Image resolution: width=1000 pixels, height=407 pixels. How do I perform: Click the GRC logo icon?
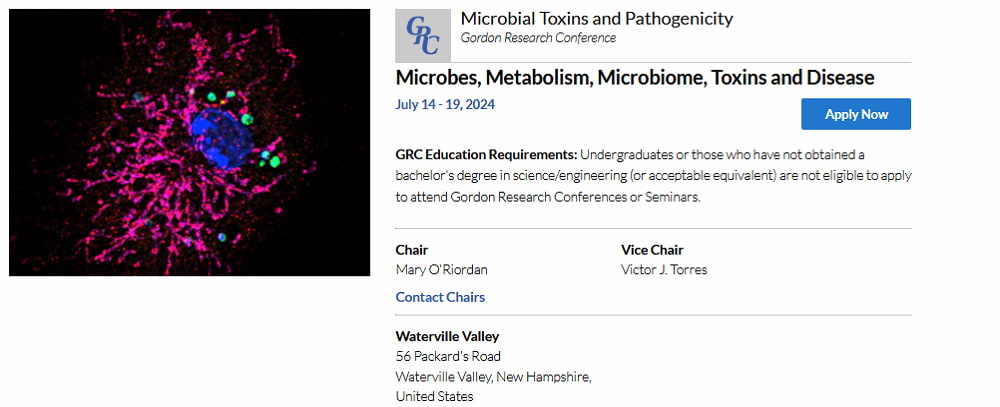423,36
